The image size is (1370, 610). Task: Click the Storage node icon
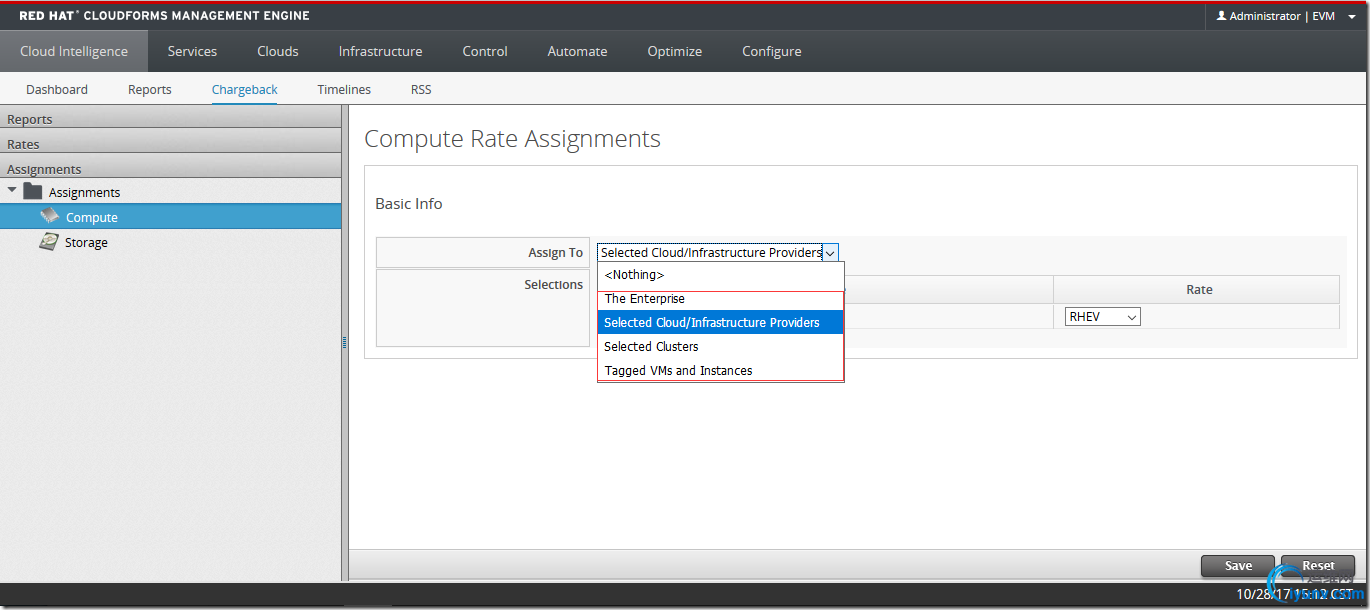48,242
